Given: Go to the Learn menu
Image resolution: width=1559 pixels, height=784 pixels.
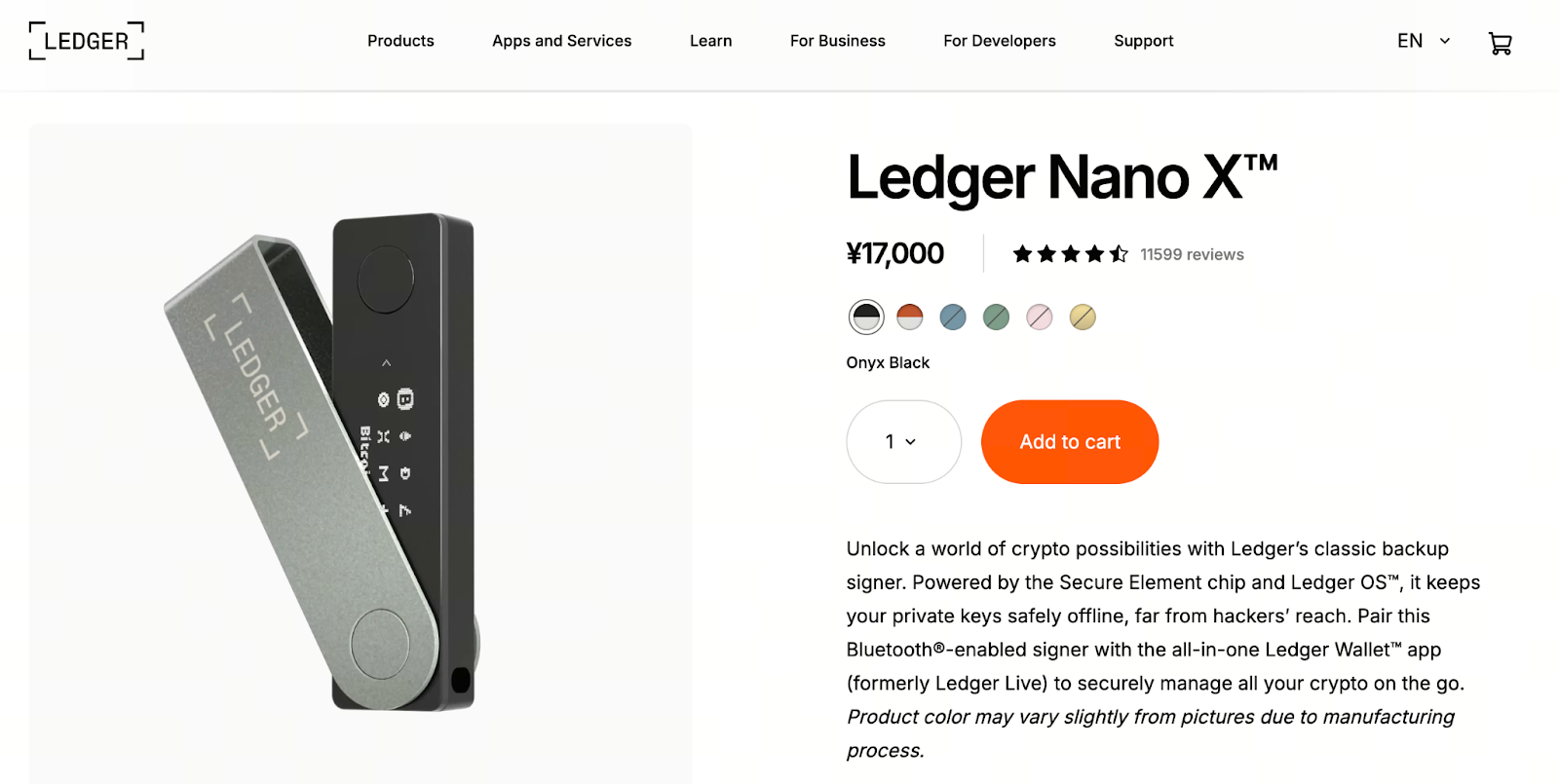Looking at the screenshot, I should (710, 41).
